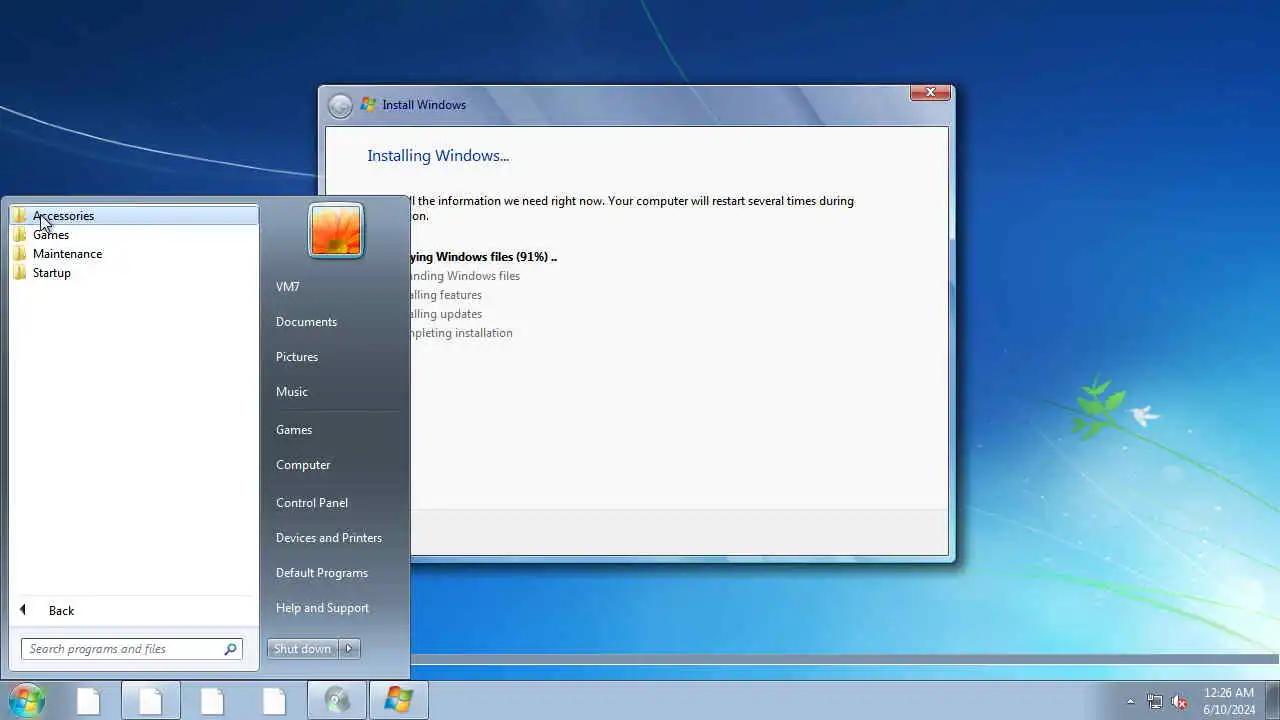Click the Installing Windows... heading
This screenshot has width=1280, height=720.
coord(438,156)
